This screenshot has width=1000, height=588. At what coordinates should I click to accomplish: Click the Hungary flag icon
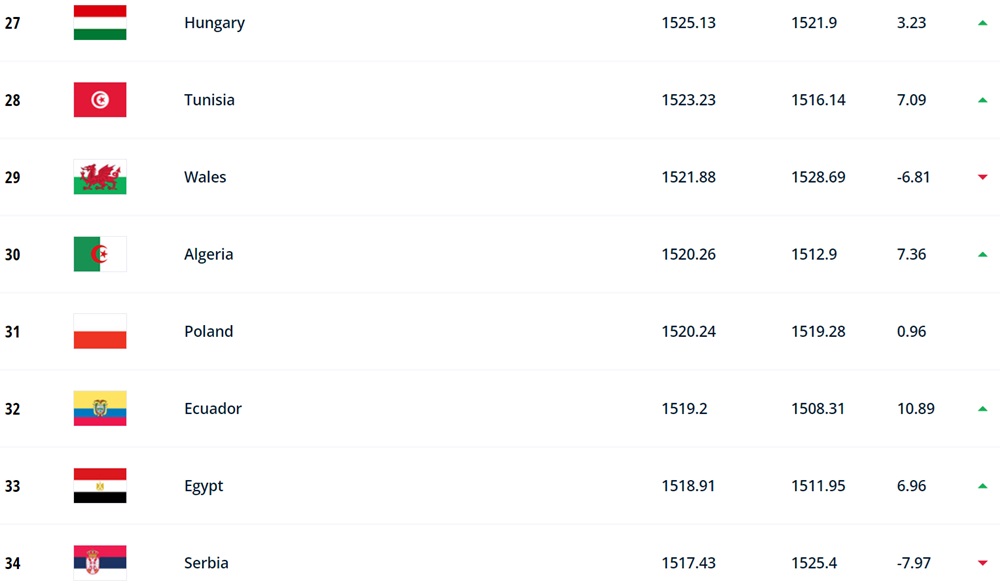tap(99, 22)
